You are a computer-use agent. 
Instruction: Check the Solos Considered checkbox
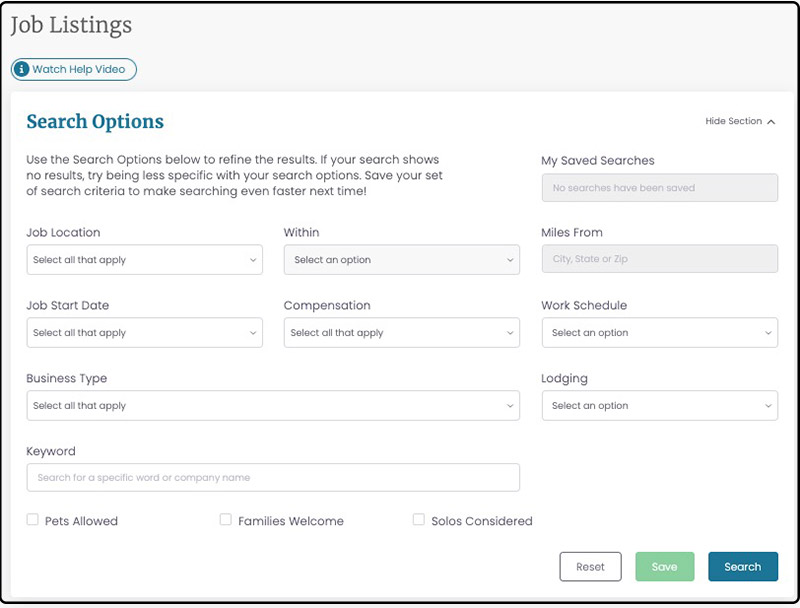coord(417,520)
